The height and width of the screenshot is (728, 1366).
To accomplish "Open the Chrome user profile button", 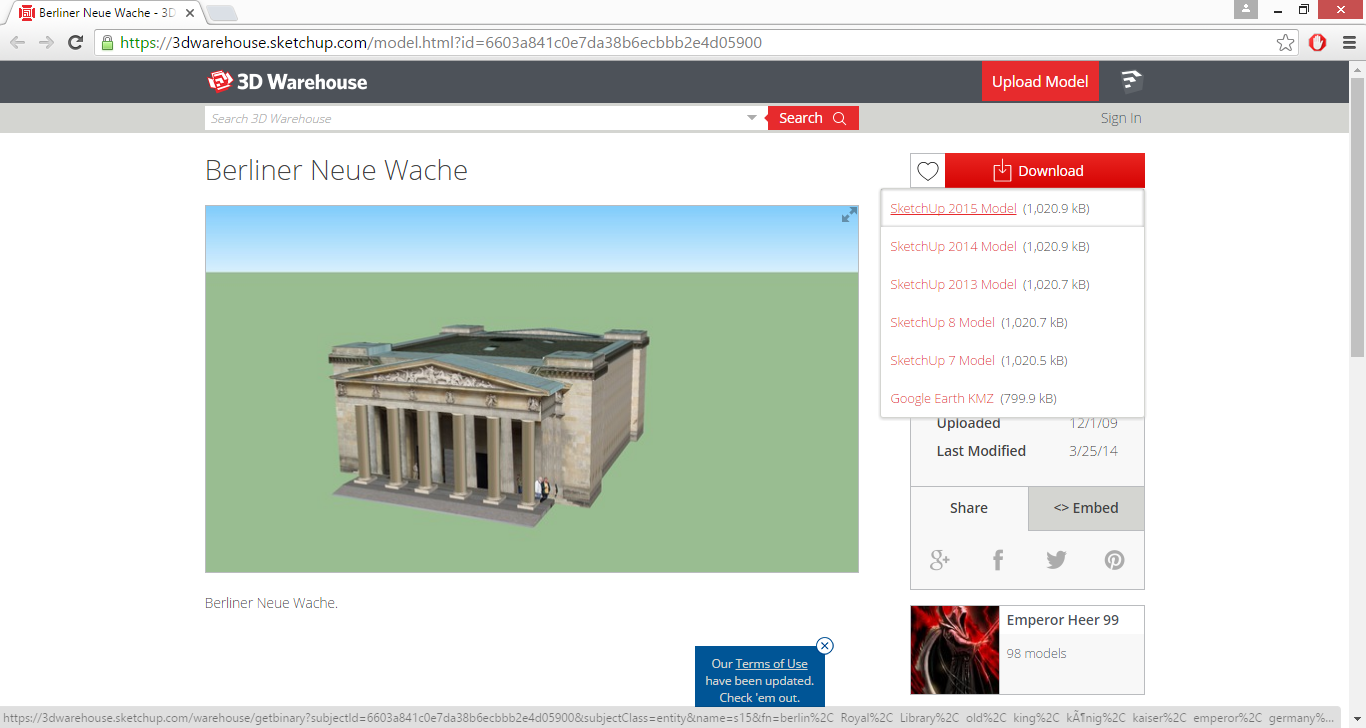I will point(1245,9).
